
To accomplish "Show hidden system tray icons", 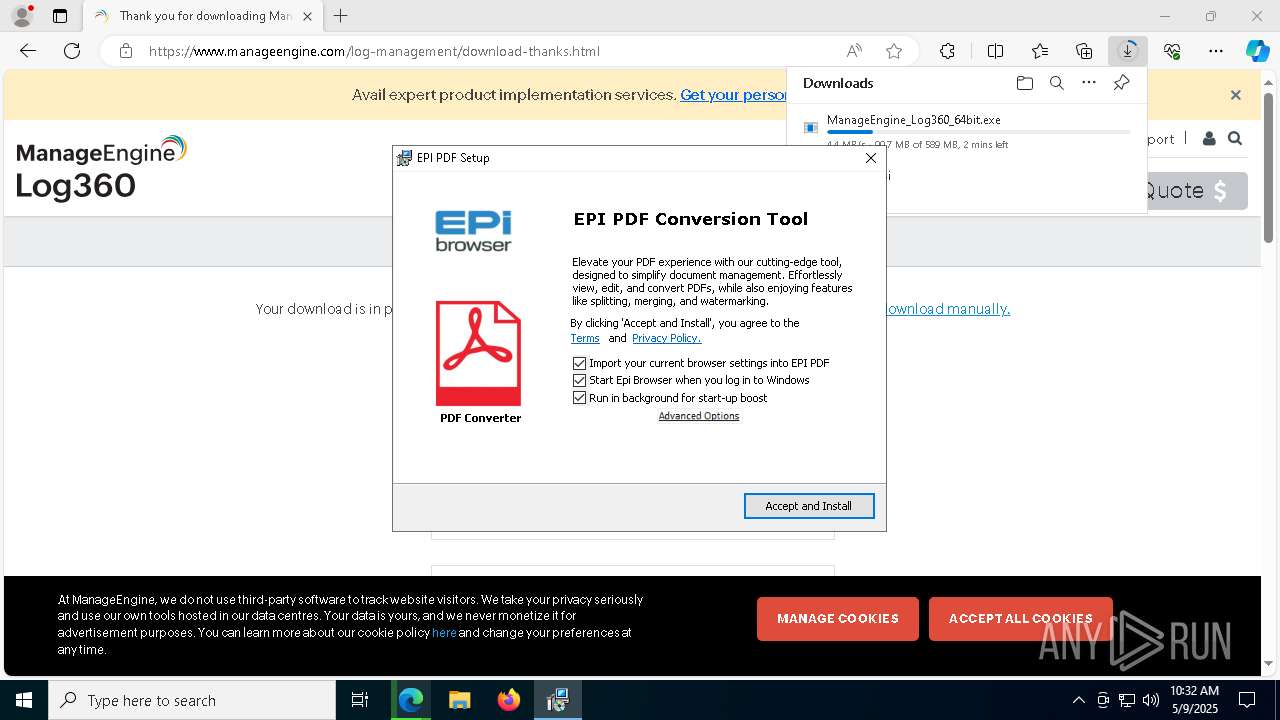I will coord(1078,700).
